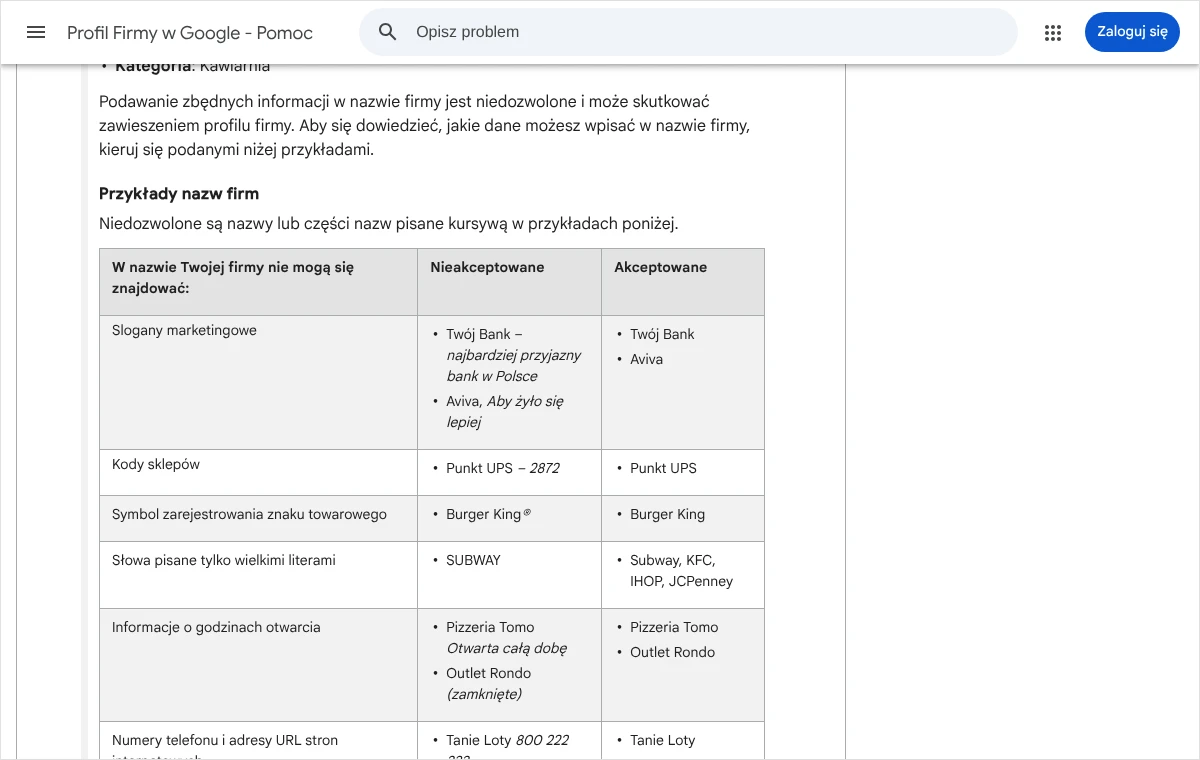Screen dimensions: 1200x760
Task: Click the Outlet Rondo (zamknięte) entry
Action: tap(489, 684)
